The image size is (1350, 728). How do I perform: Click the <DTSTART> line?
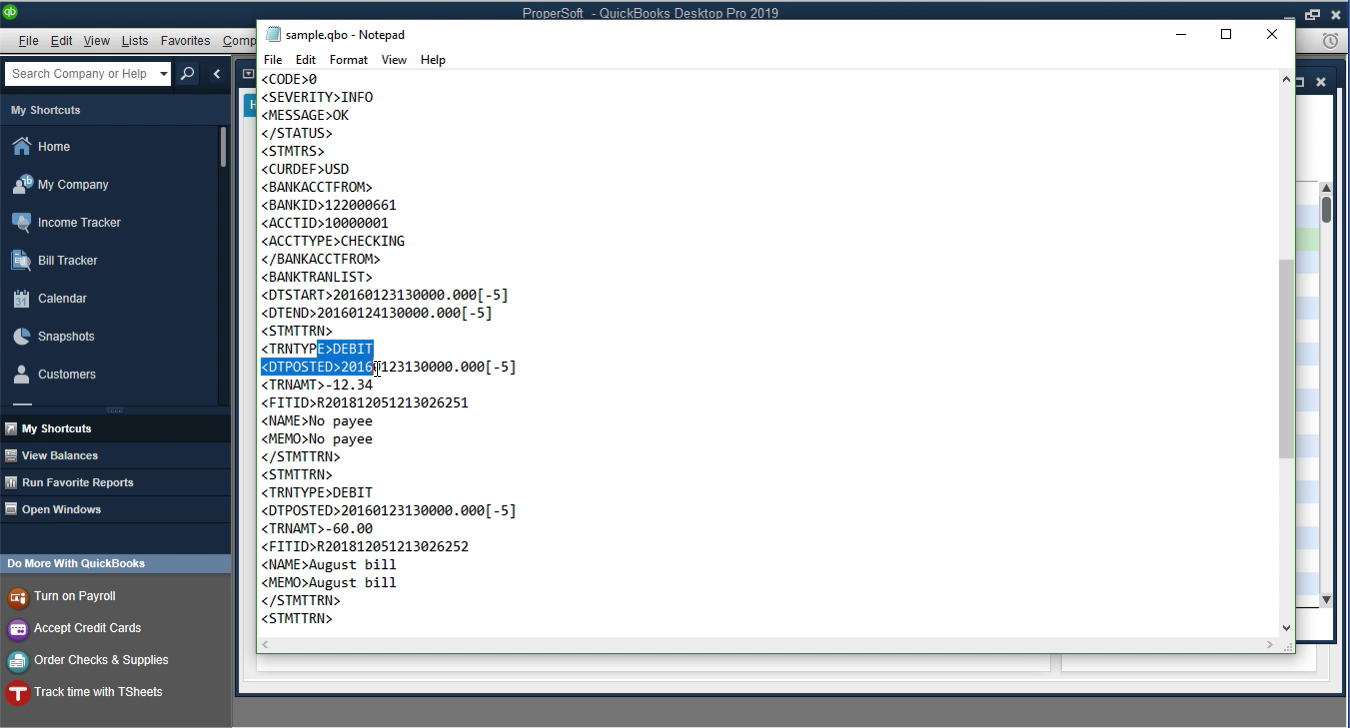click(x=385, y=295)
